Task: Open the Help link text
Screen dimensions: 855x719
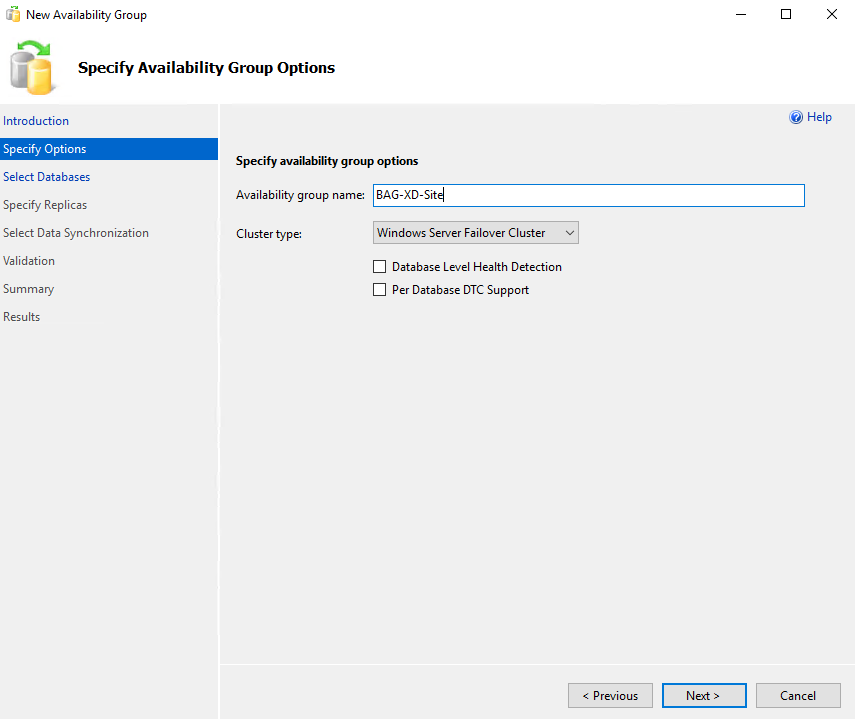Action: point(819,117)
